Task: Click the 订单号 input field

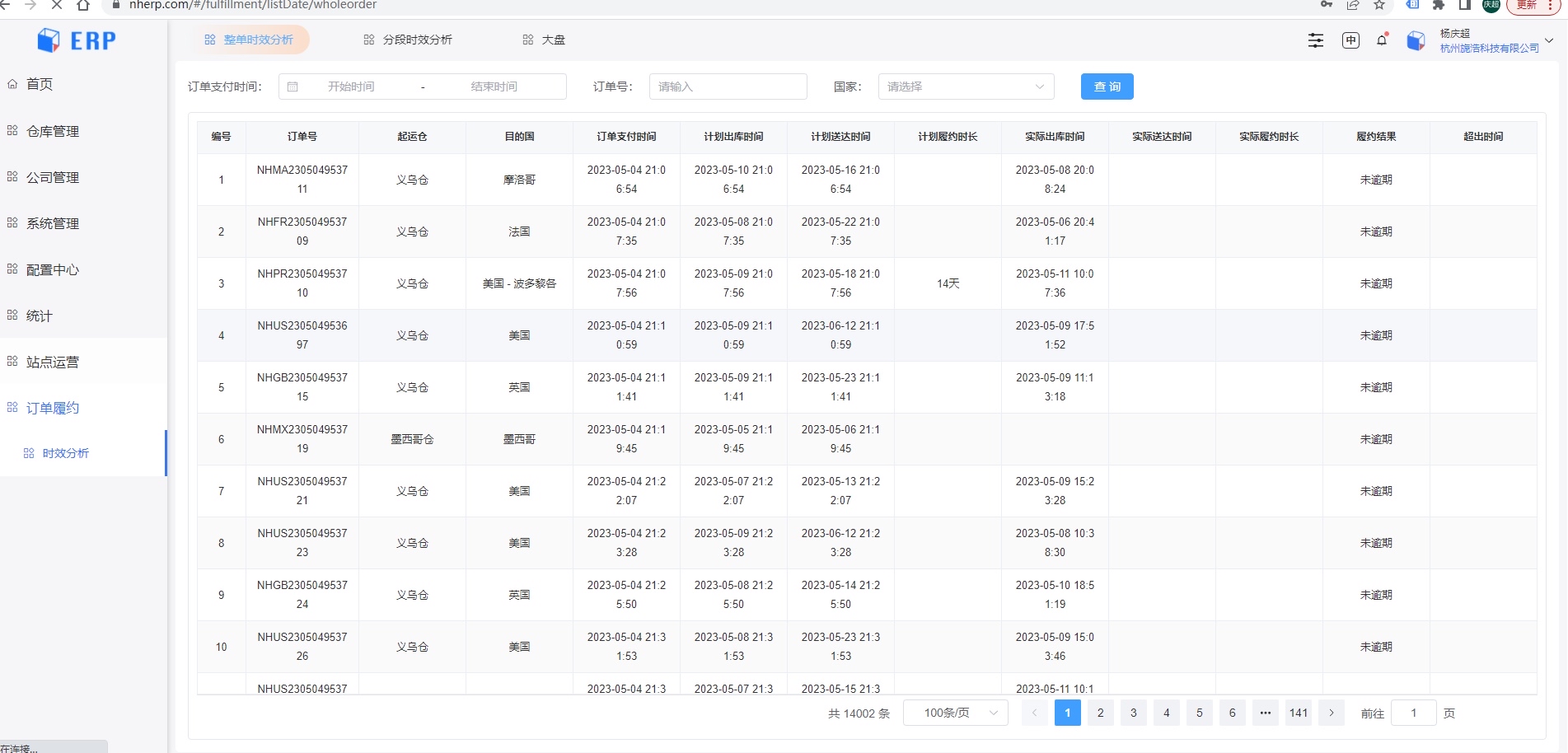Action: coord(728,87)
